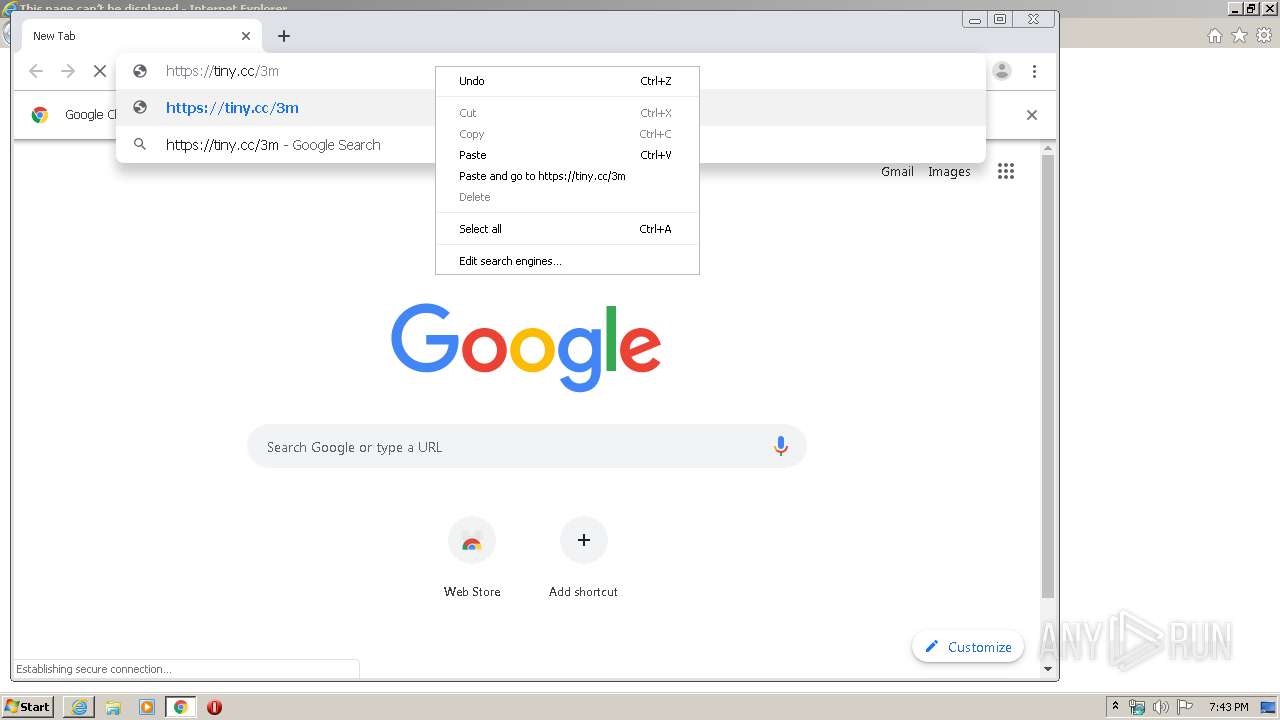Click the Customize button

coord(968,647)
